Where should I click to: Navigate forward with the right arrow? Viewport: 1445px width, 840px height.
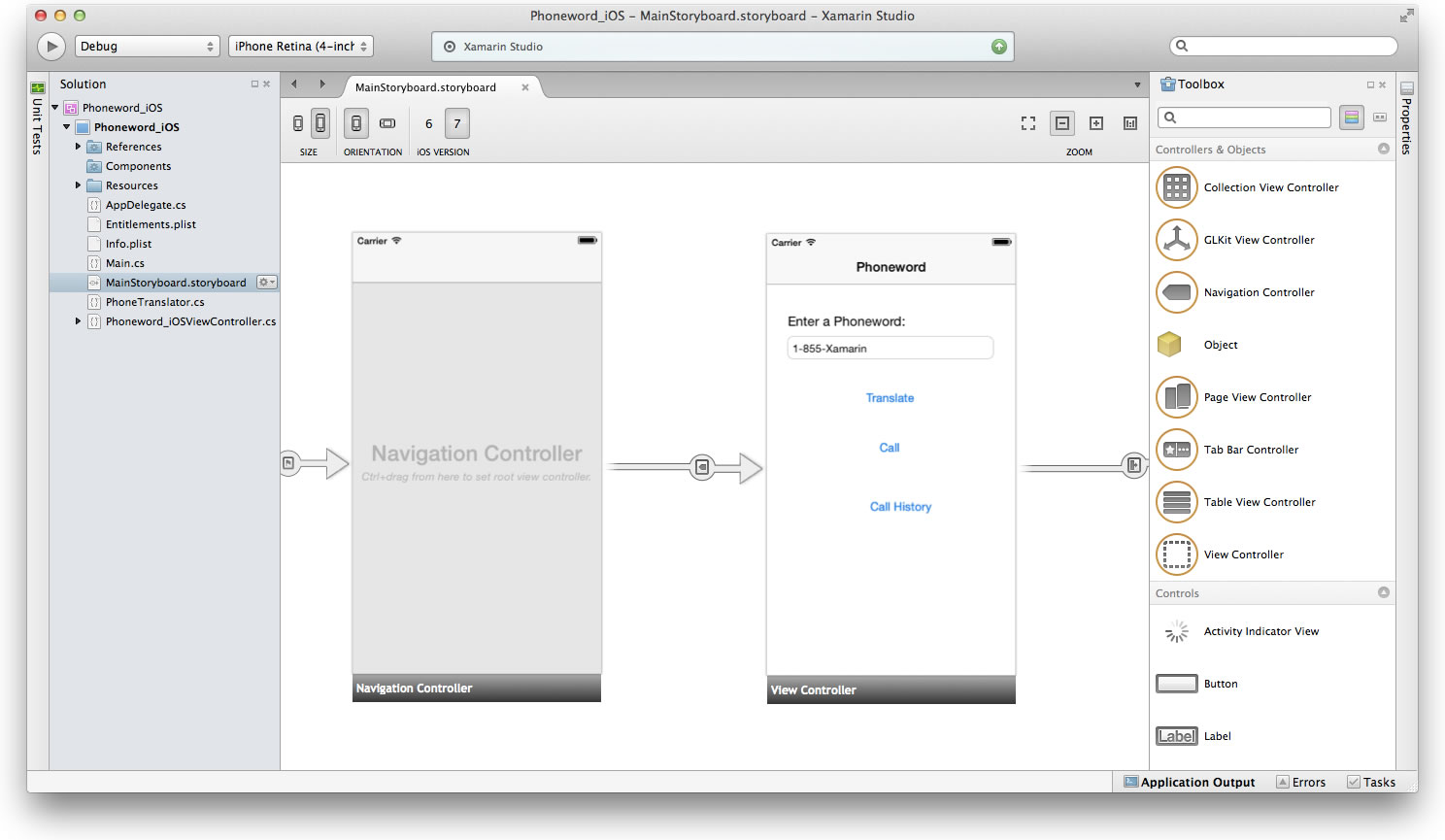(x=322, y=84)
